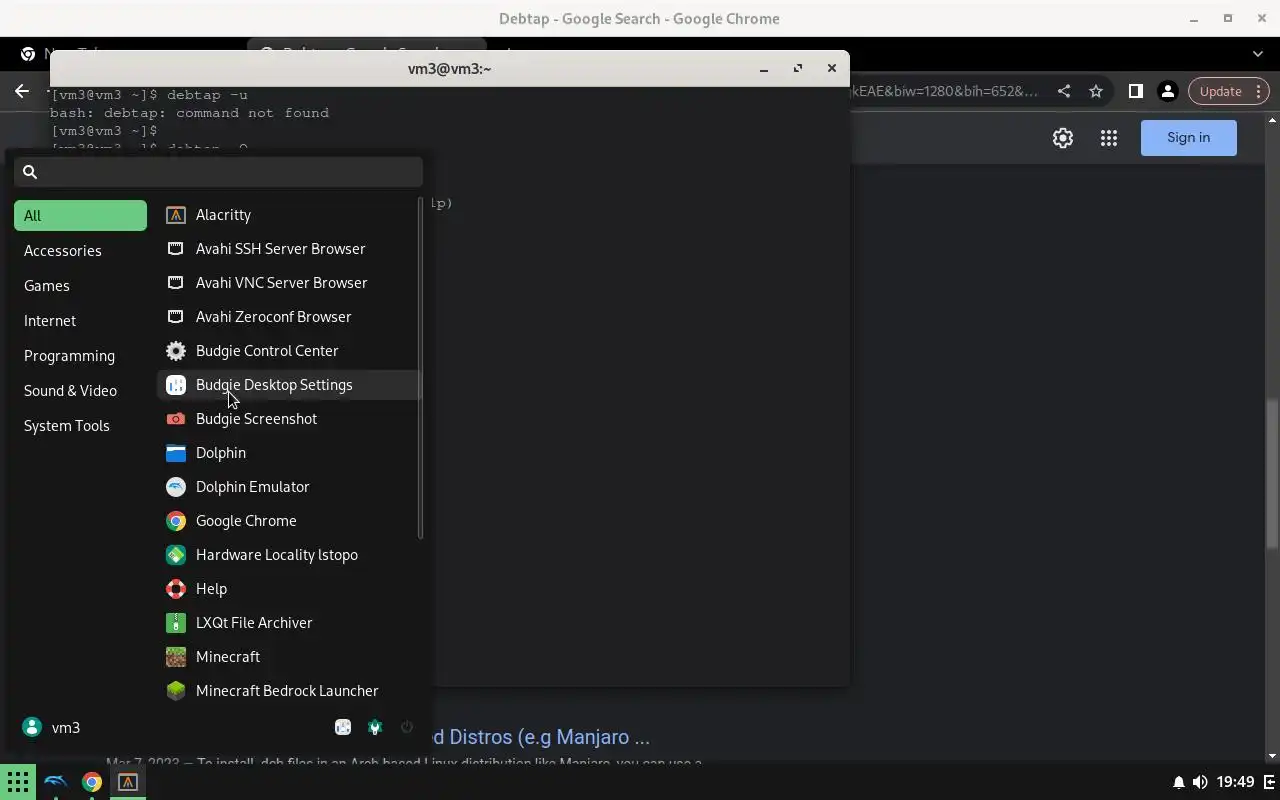Launch Alacritty from the app list
This screenshot has width=1280, height=800.
click(289, 215)
